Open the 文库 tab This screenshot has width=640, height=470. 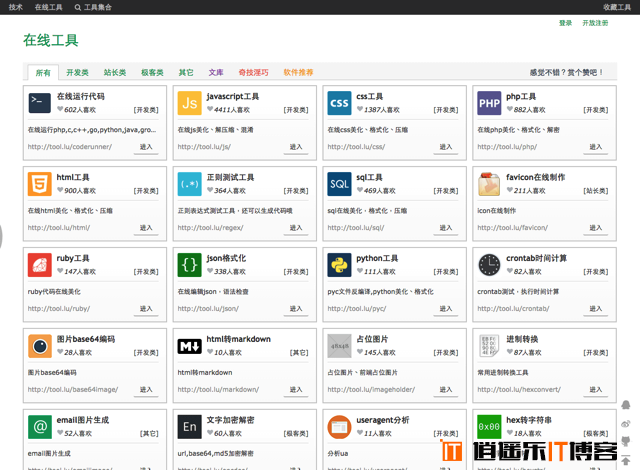pyautogui.click(x=216, y=72)
